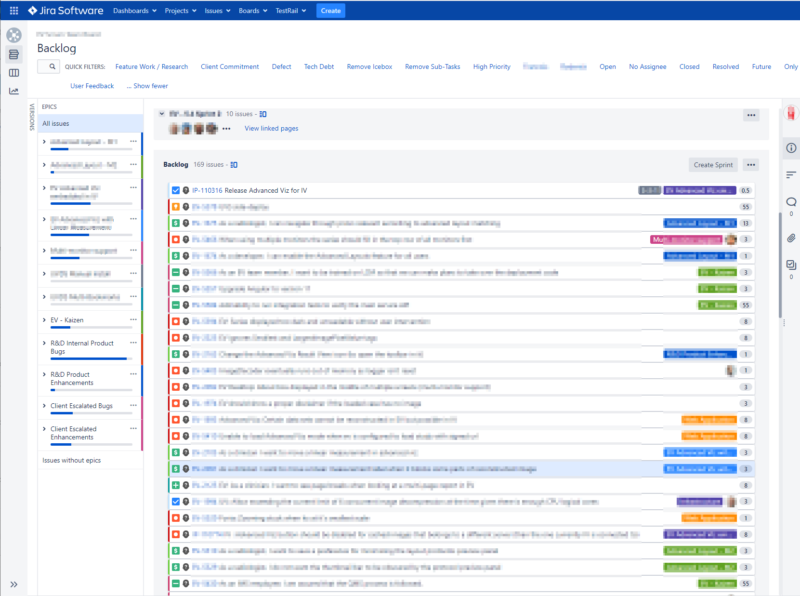Viewport: 800px width, 596px height.
Task: Click the red avatar icon in right panel
Action: tap(791, 113)
